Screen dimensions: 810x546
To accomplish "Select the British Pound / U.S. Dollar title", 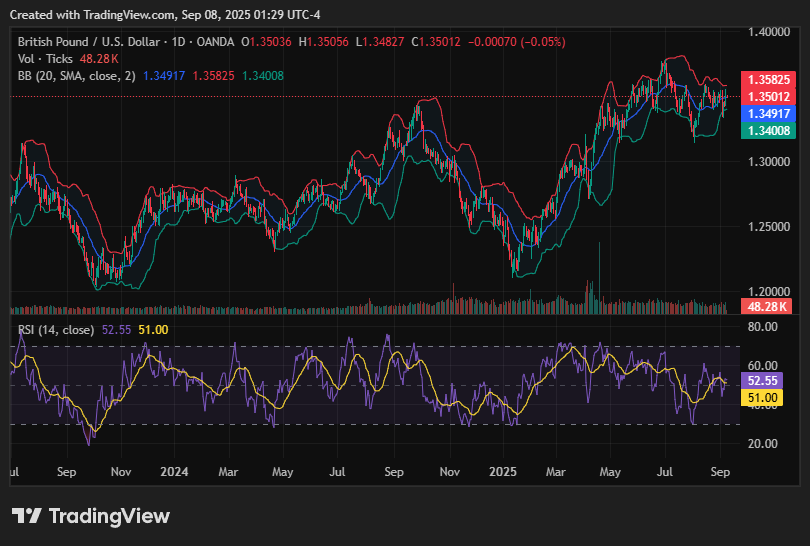I will (89, 42).
